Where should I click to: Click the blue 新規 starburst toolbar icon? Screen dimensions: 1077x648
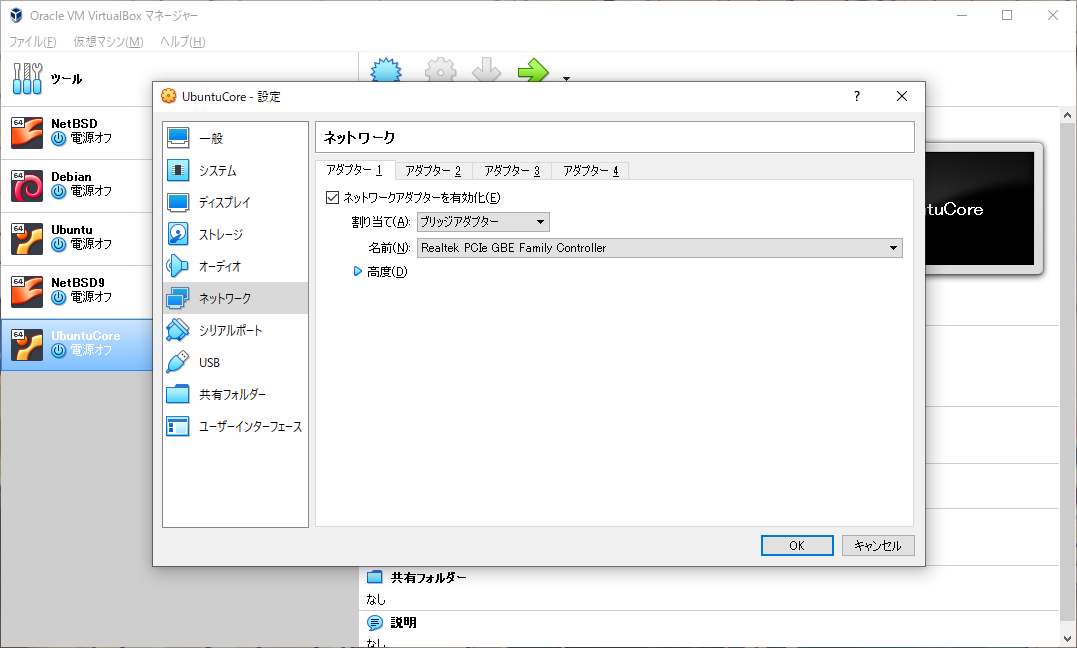point(386,70)
